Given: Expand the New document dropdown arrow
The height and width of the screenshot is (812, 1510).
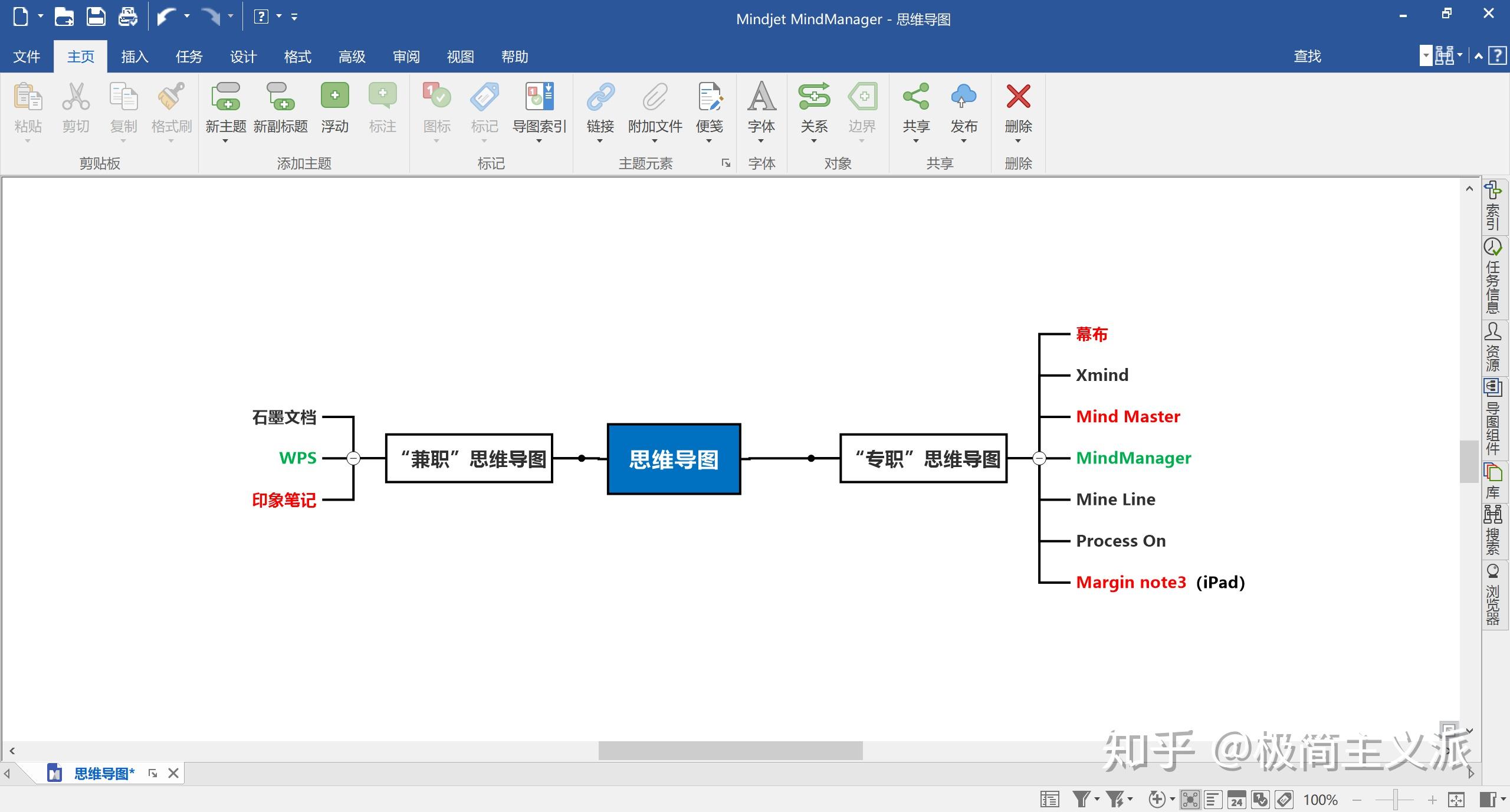Looking at the screenshot, I should pos(41,17).
